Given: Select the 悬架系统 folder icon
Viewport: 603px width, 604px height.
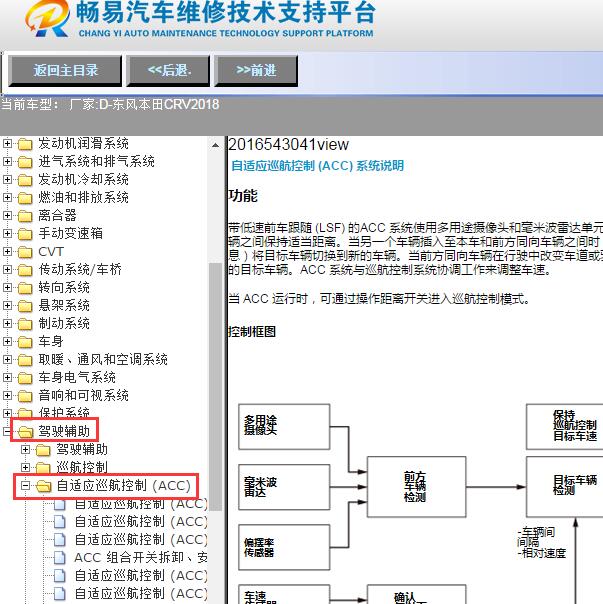Looking at the screenshot, I should 25,306.
